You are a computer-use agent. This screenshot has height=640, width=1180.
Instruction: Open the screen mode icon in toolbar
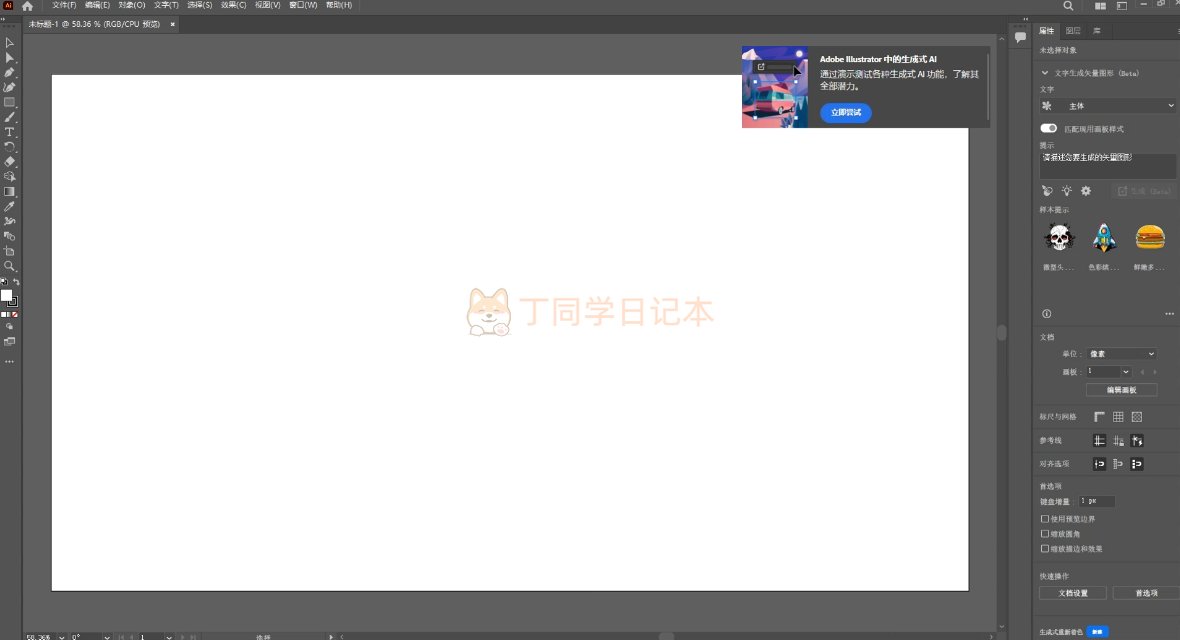[9, 342]
